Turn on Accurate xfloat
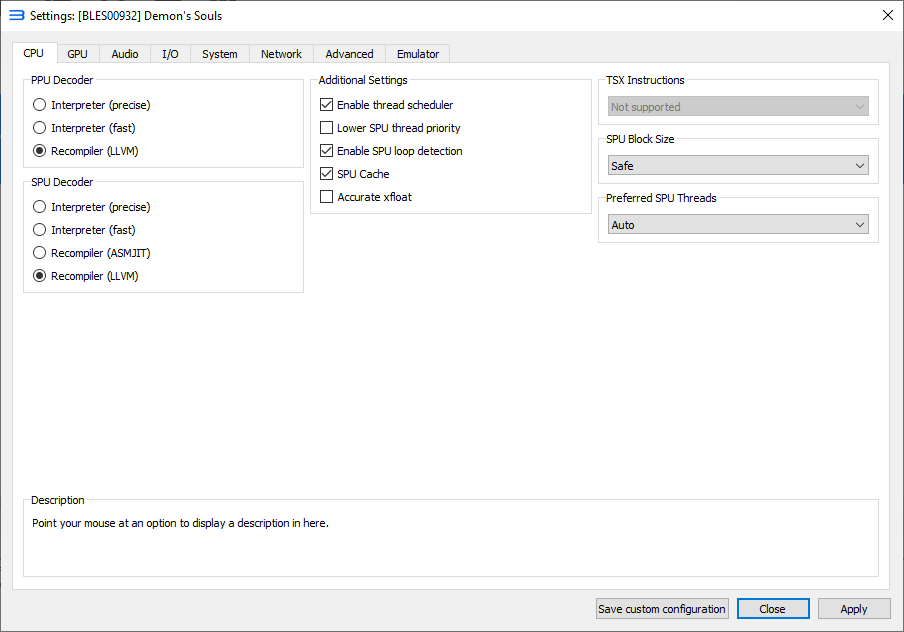Viewport: 904px width, 632px height. click(x=327, y=197)
